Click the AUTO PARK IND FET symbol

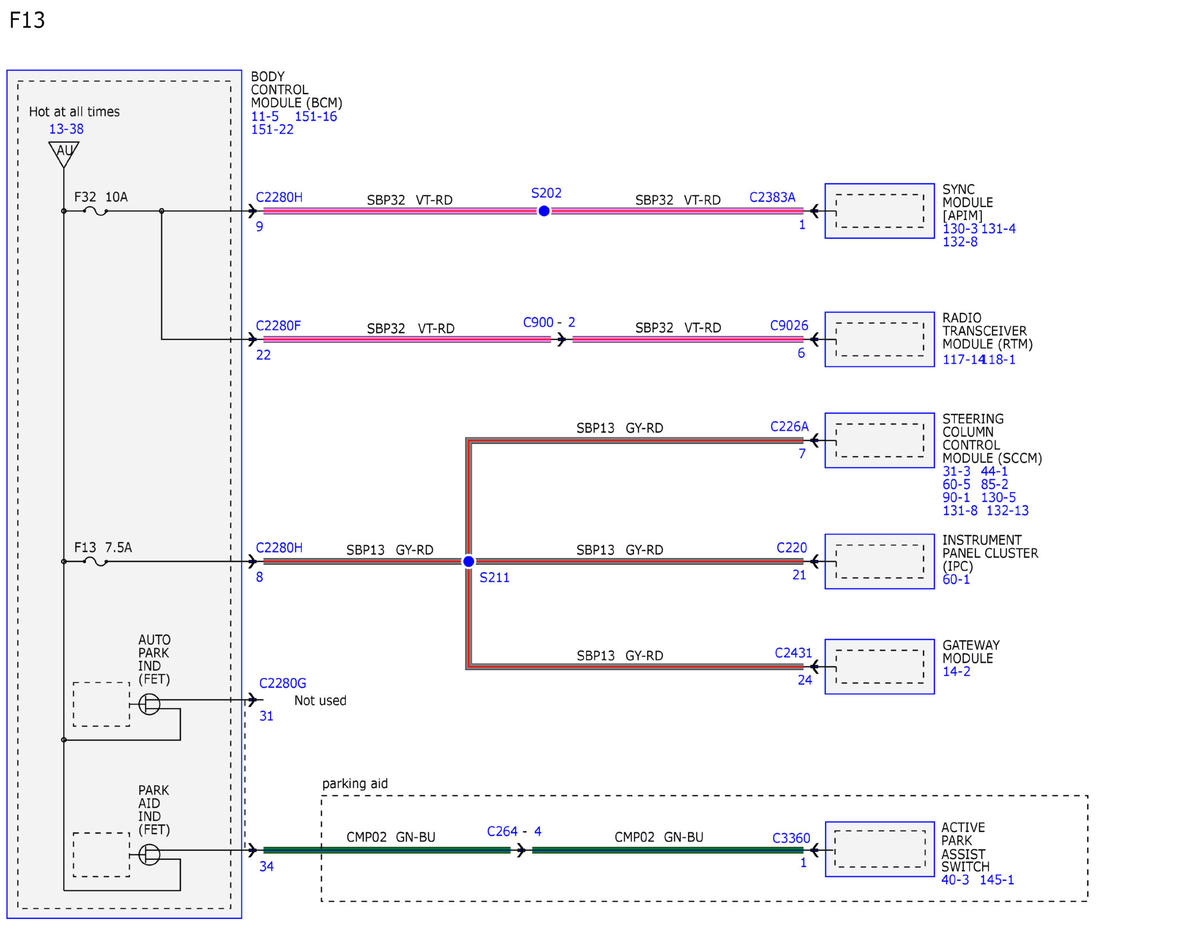pos(150,704)
